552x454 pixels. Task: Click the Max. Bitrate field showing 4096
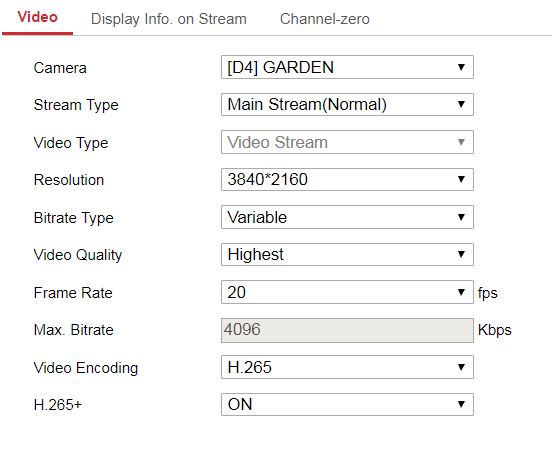(347, 330)
